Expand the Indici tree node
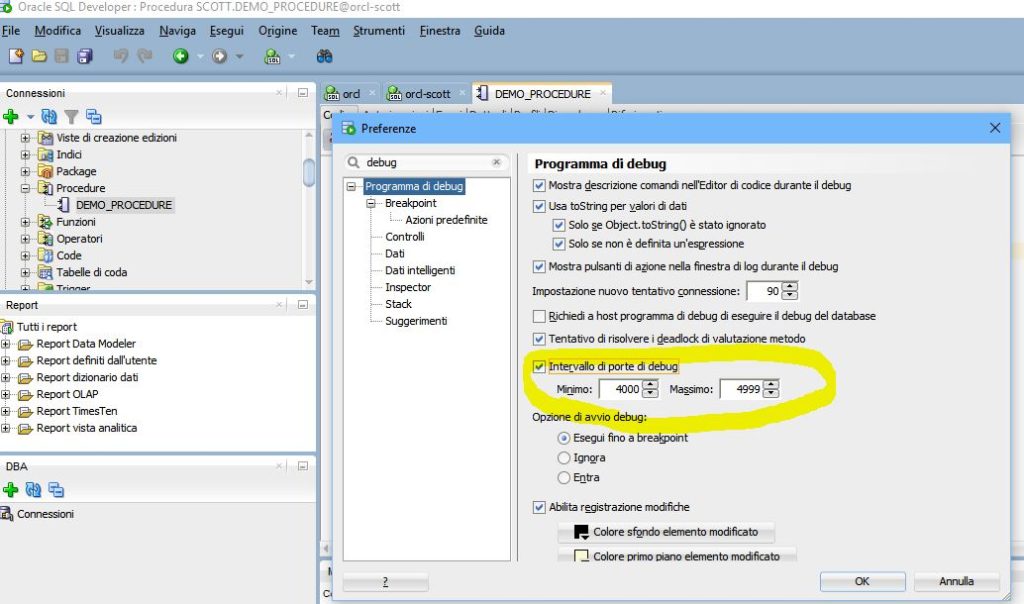The image size is (1024, 604). point(25,155)
